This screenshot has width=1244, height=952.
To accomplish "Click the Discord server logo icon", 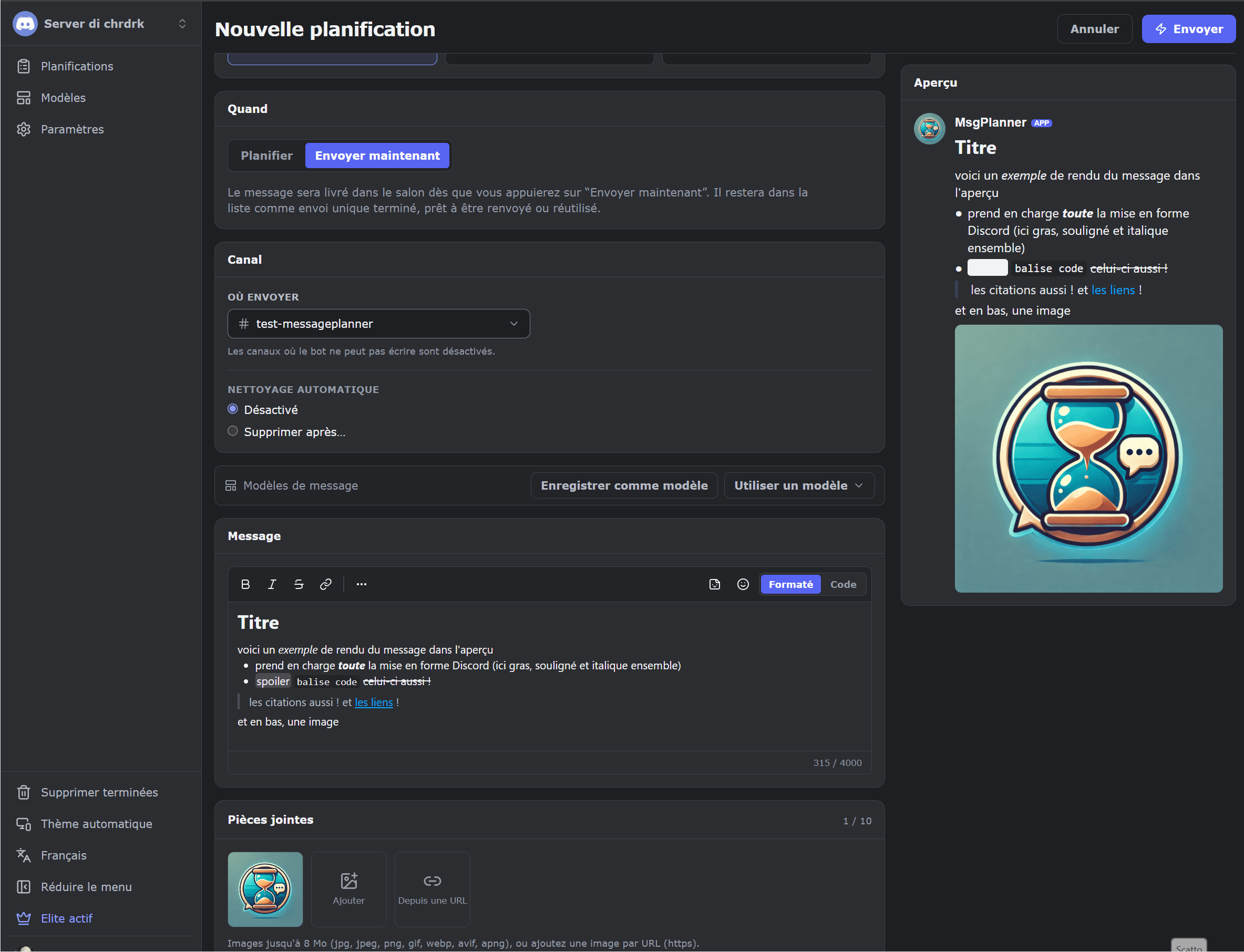I will click(x=25, y=24).
